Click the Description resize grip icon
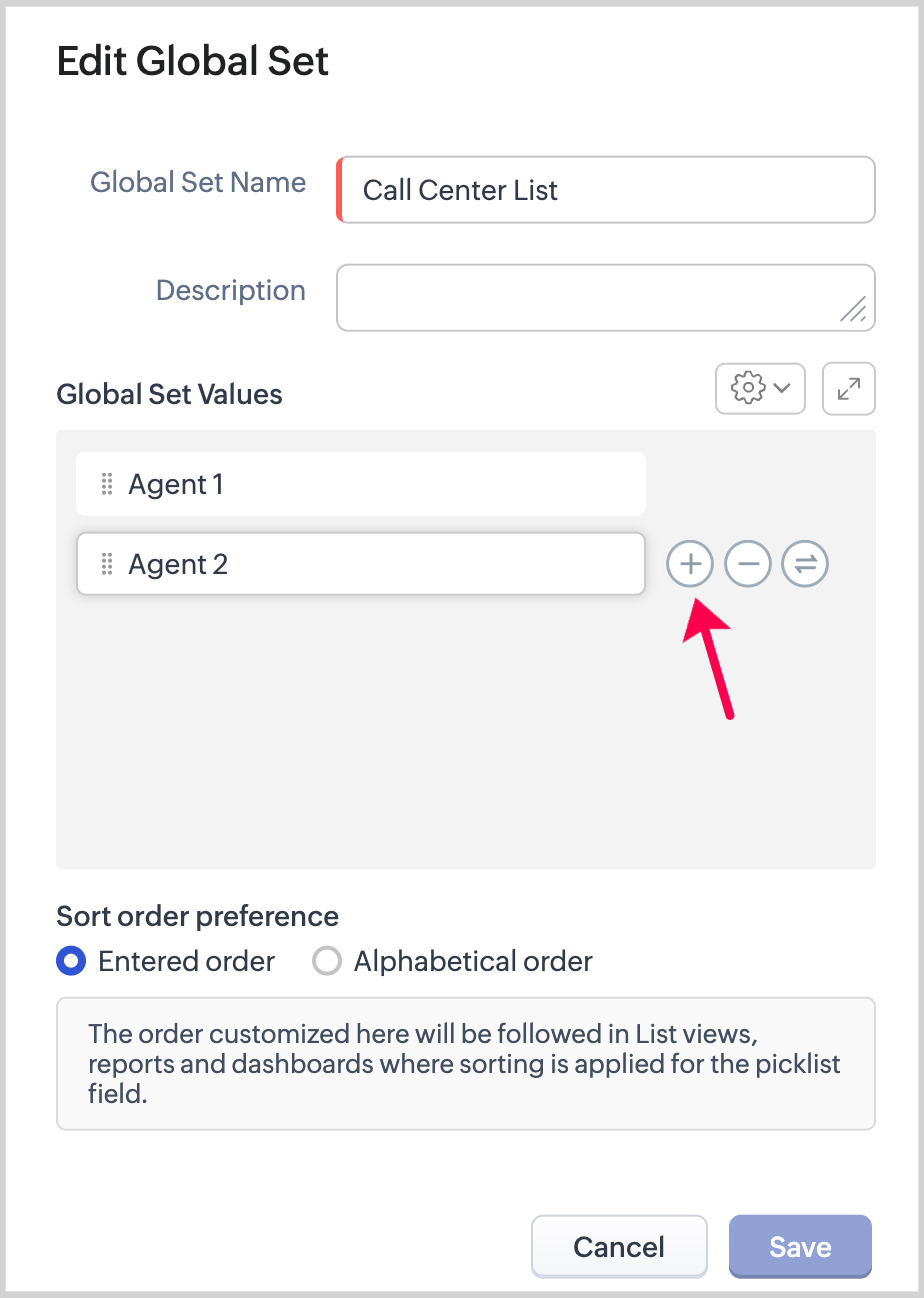 coord(853,309)
